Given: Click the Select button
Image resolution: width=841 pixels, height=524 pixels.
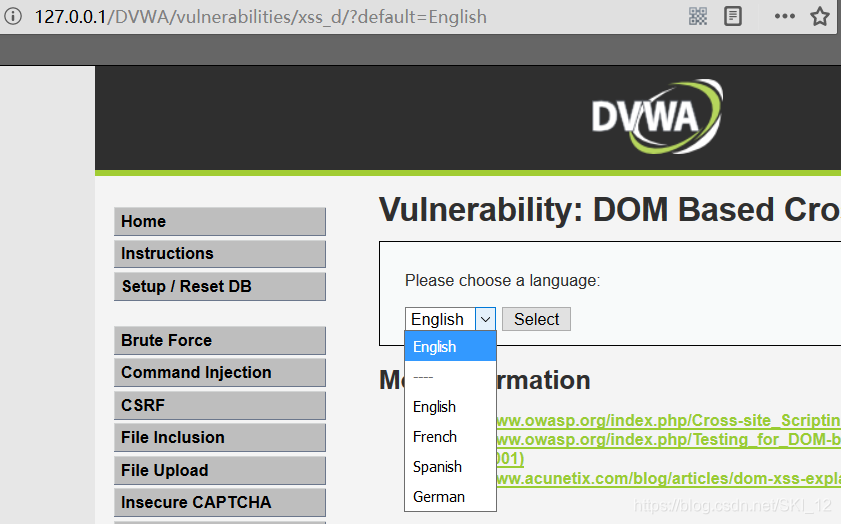Looking at the screenshot, I should [x=536, y=320].
